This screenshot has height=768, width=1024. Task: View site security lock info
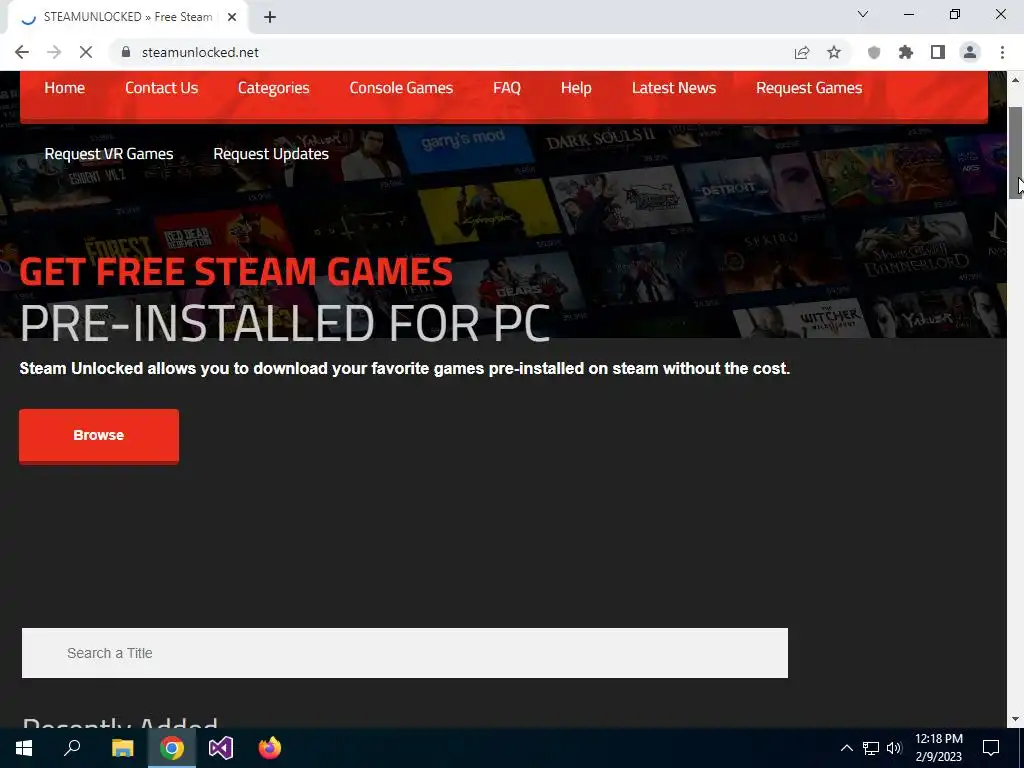coord(126,52)
